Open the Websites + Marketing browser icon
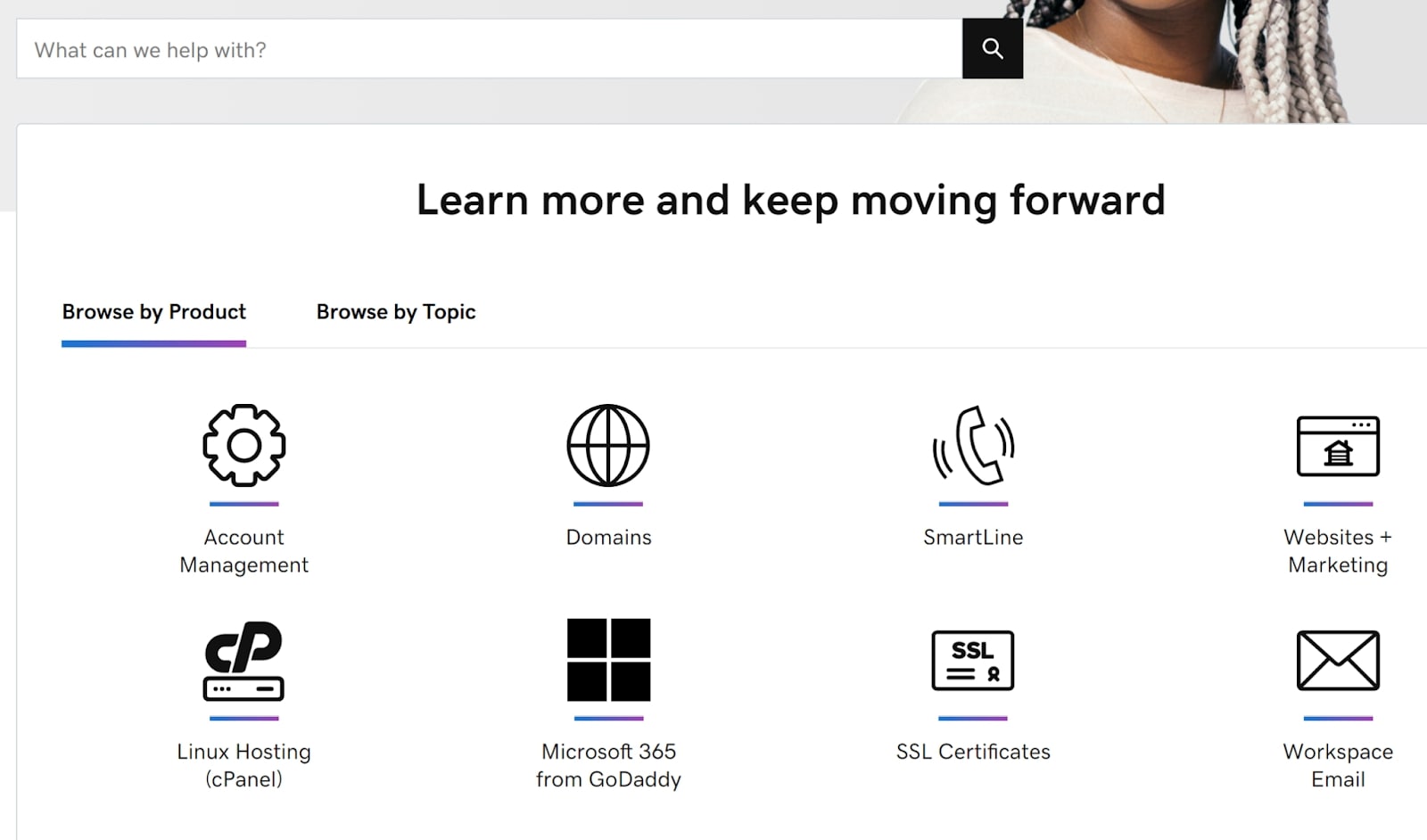 click(x=1337, y=446)
